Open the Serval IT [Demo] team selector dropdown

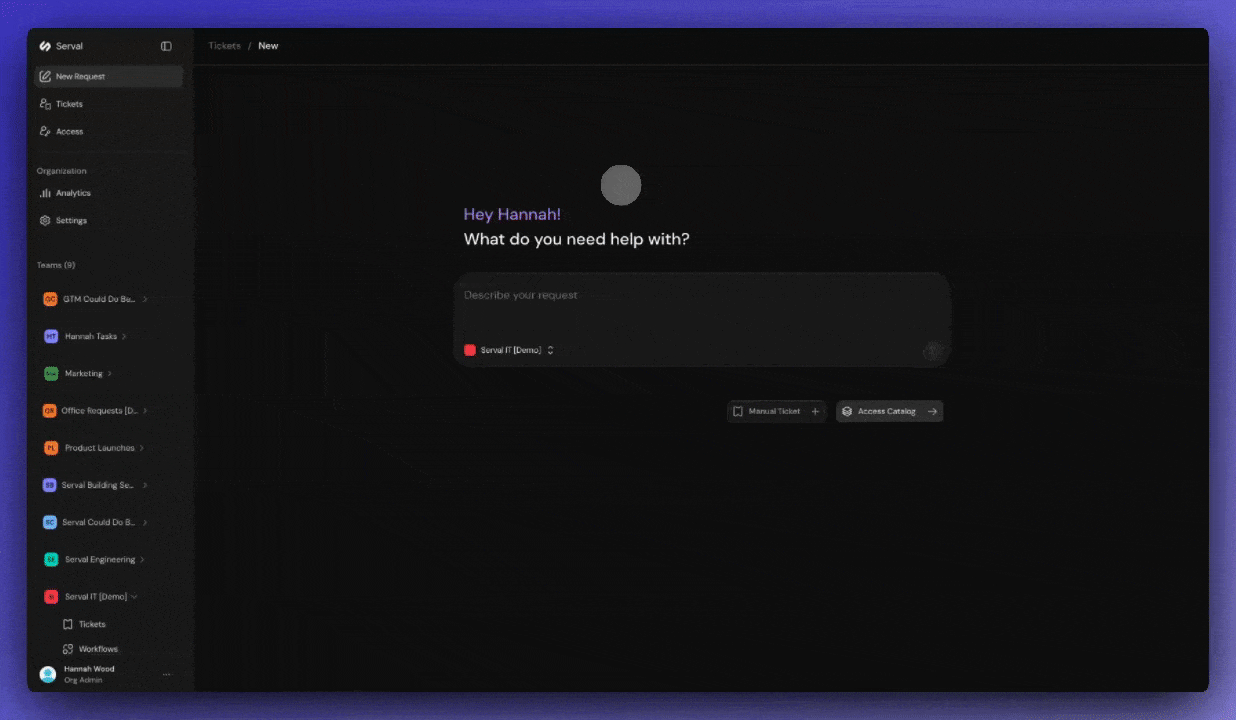(x=550, y=350)
